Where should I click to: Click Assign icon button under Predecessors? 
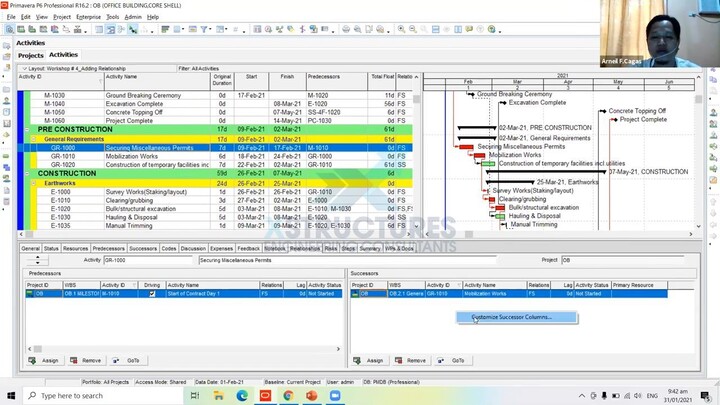pyautogui.click(x=32, y=360)
